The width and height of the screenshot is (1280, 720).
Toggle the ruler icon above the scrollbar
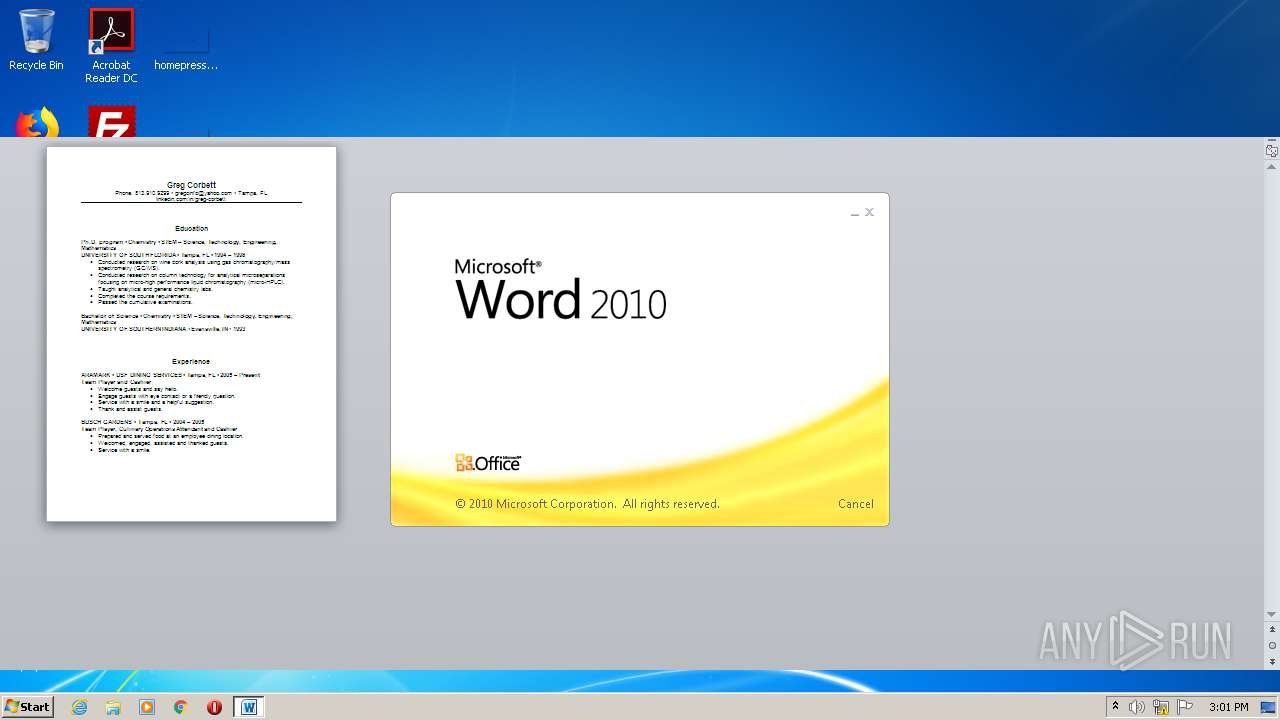pos(1272,151)
